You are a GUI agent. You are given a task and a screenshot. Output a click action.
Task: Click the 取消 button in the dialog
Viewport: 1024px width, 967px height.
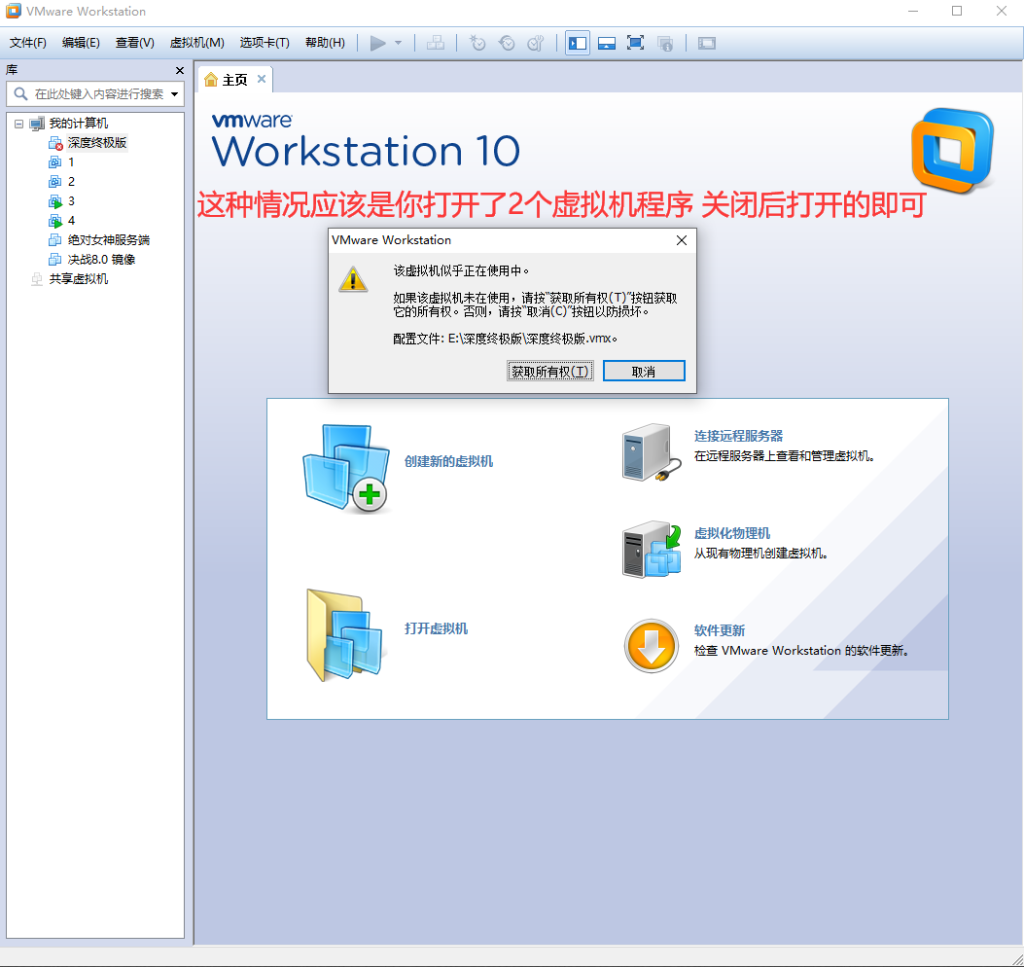coord(644,372)
